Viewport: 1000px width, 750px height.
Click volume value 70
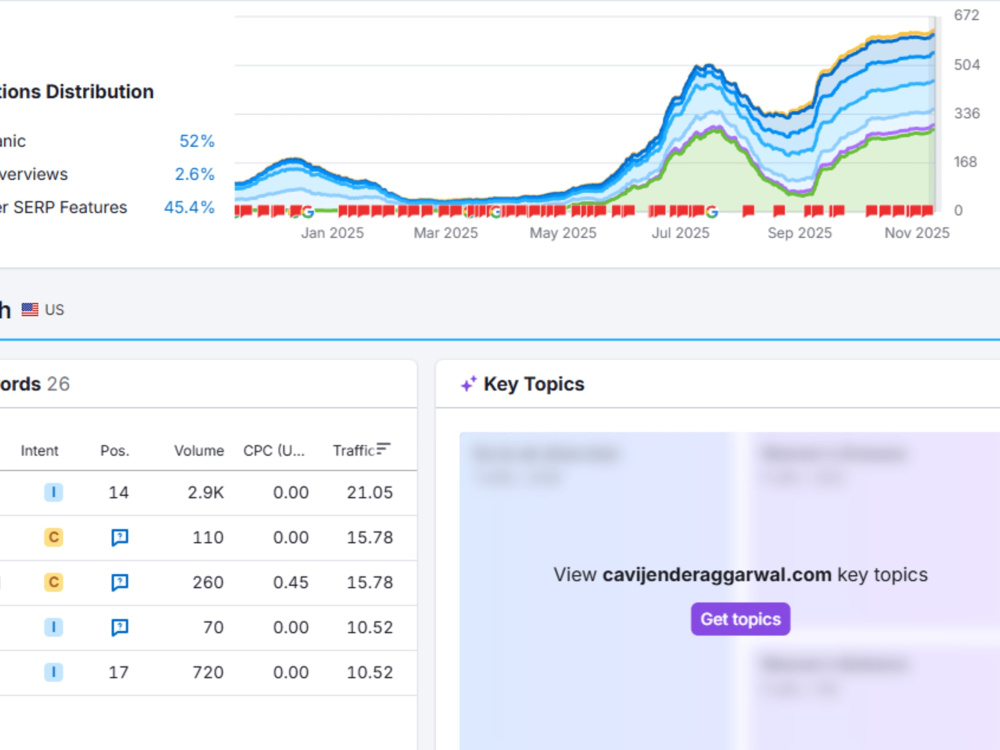pos(214,628)
